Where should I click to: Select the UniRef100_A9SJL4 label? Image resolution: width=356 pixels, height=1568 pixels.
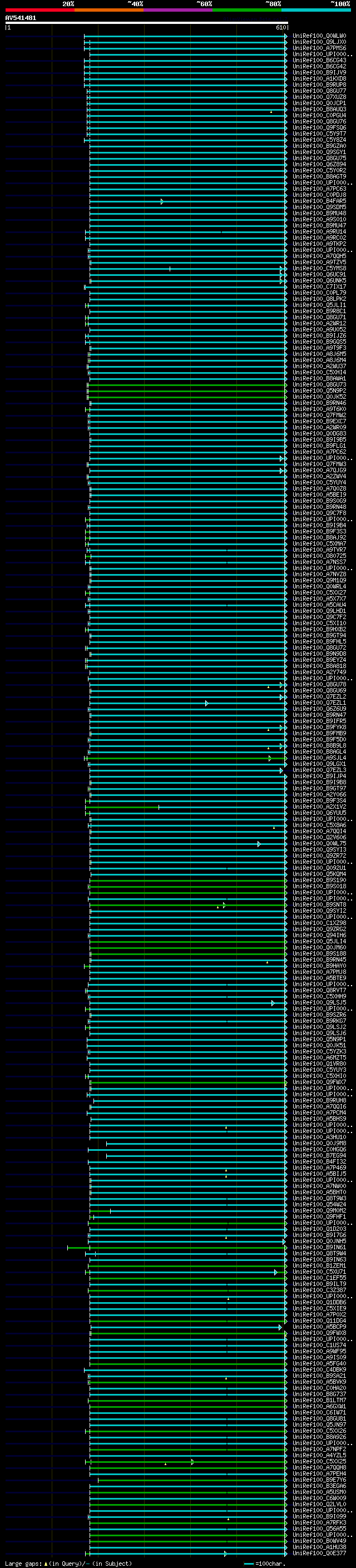(319, 758)
